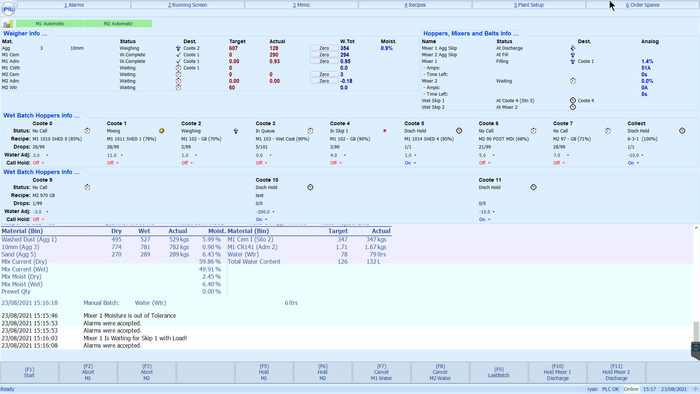Click the M2 Wtr waiting clock icon

coord(178,87)
